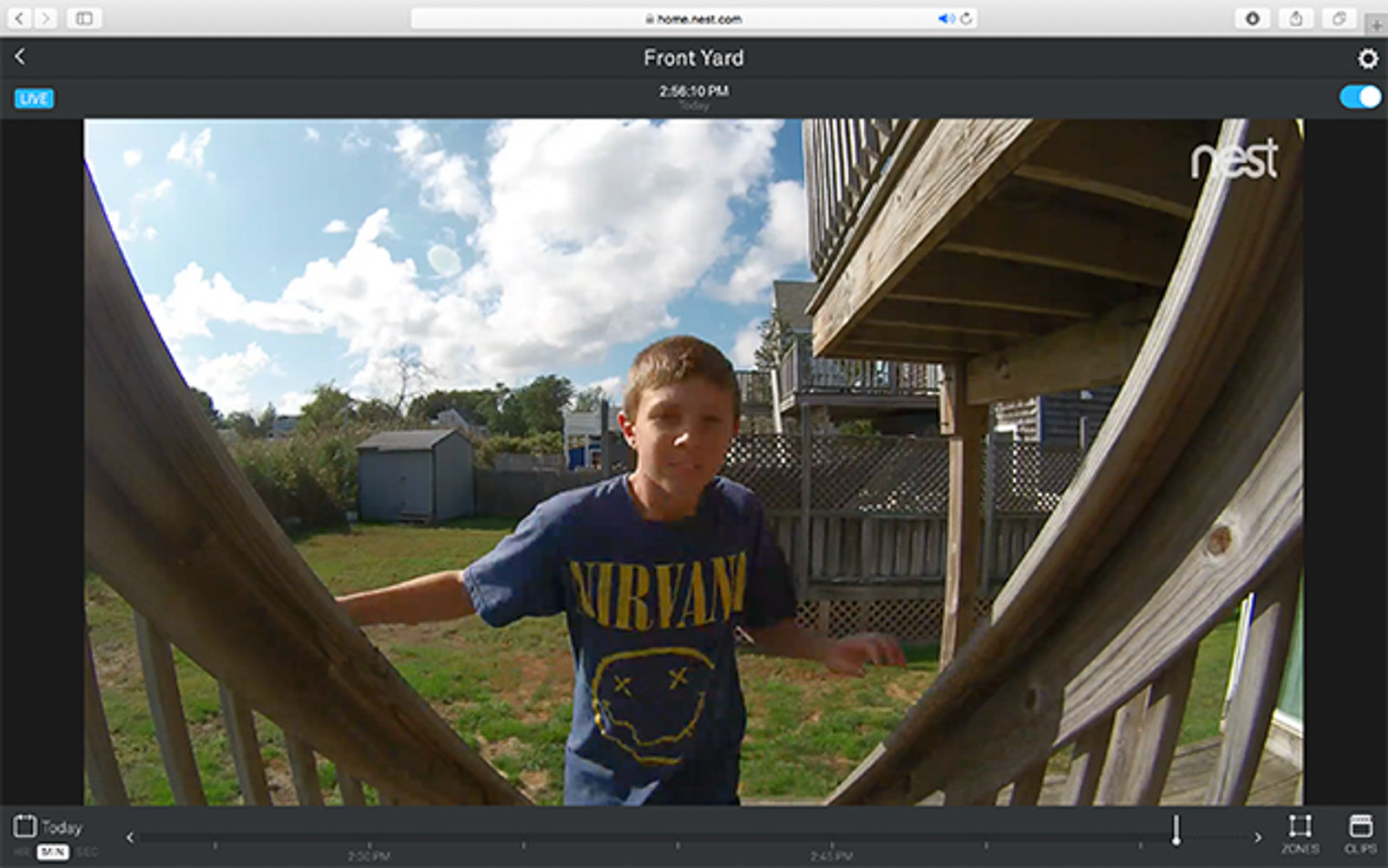Click the Front Yard title
This screenshot has height=868, width=1388.
coord(694,58)
